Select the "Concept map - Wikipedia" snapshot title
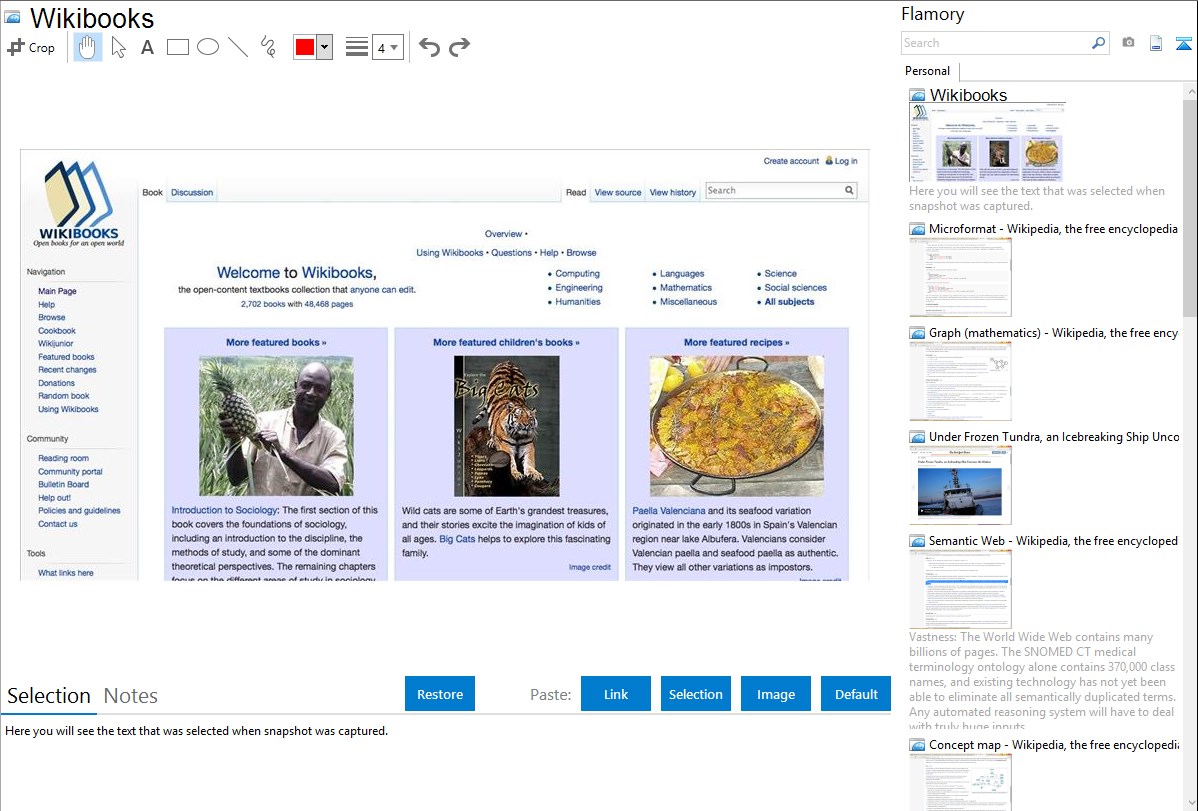 pyautogui.click(x=1053, y=744)
